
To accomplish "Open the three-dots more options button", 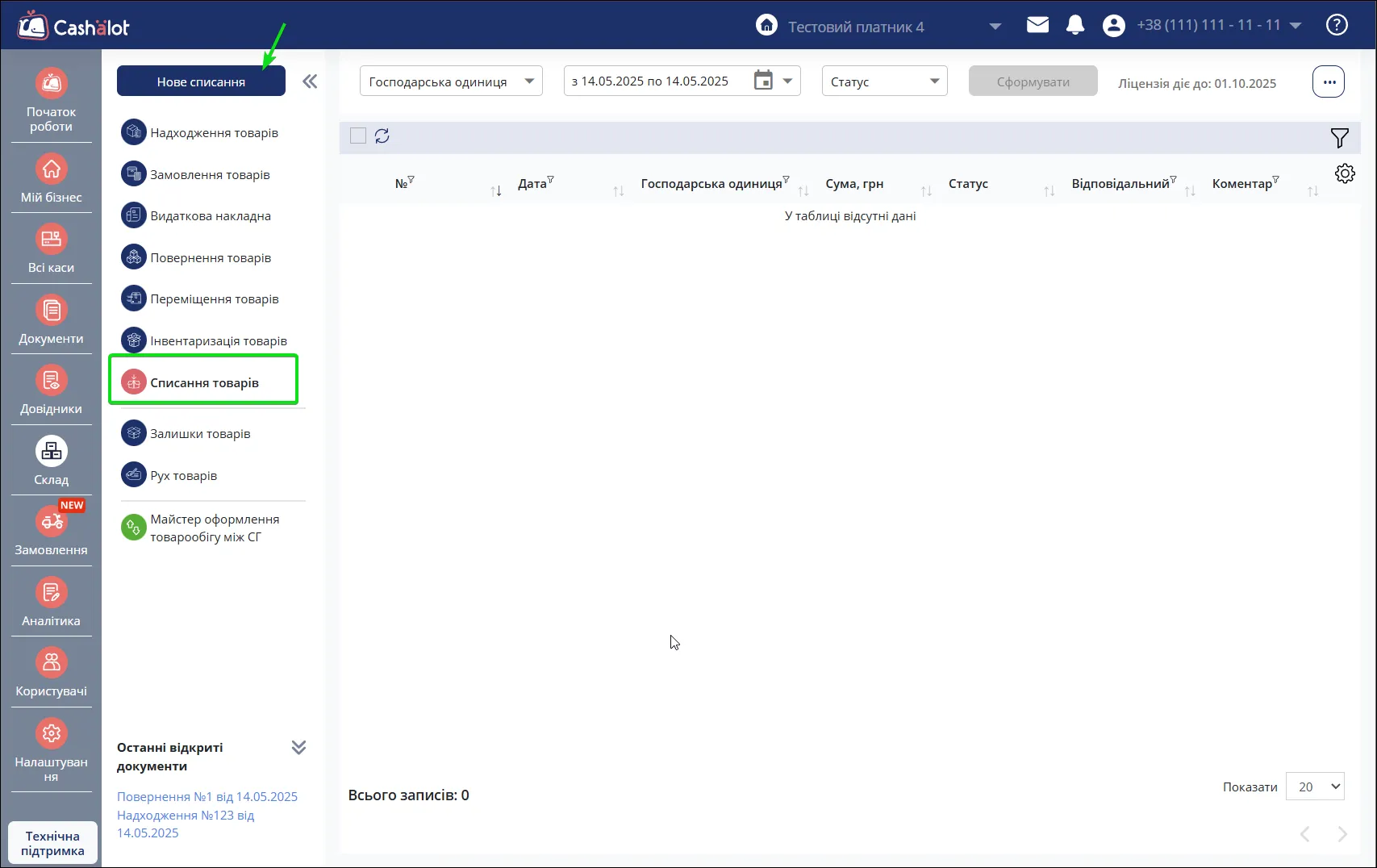I will pos(1329,81).
